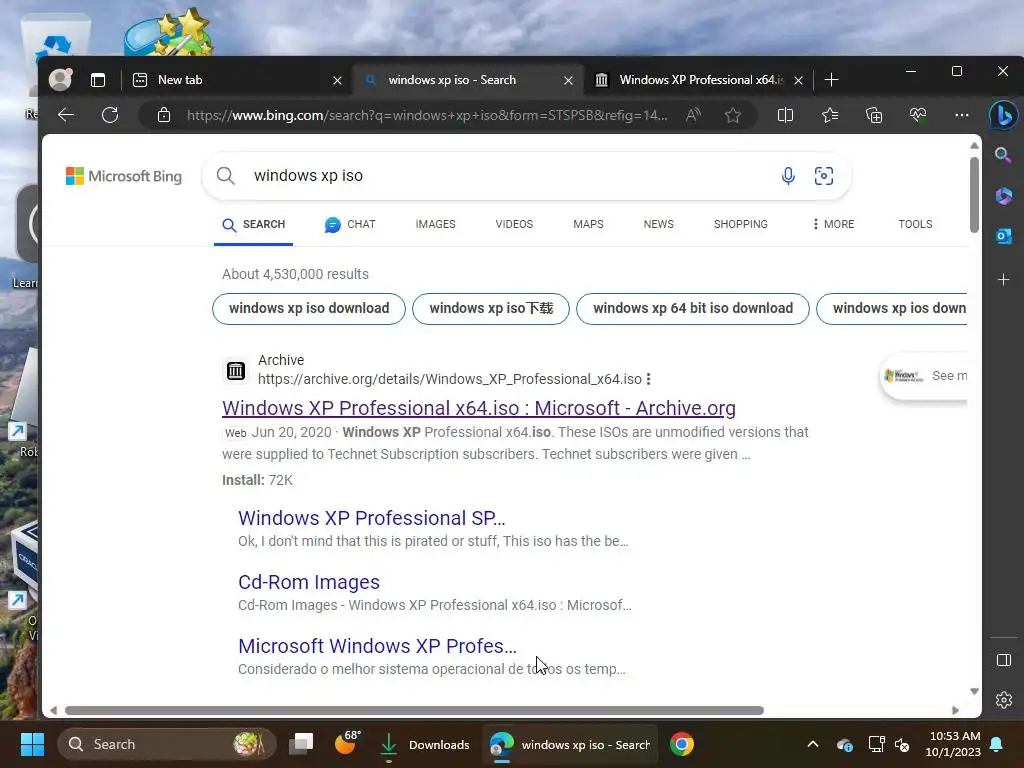Add this page to favorites star
The height and width of the screenshot is (768, 1024).
733,116
